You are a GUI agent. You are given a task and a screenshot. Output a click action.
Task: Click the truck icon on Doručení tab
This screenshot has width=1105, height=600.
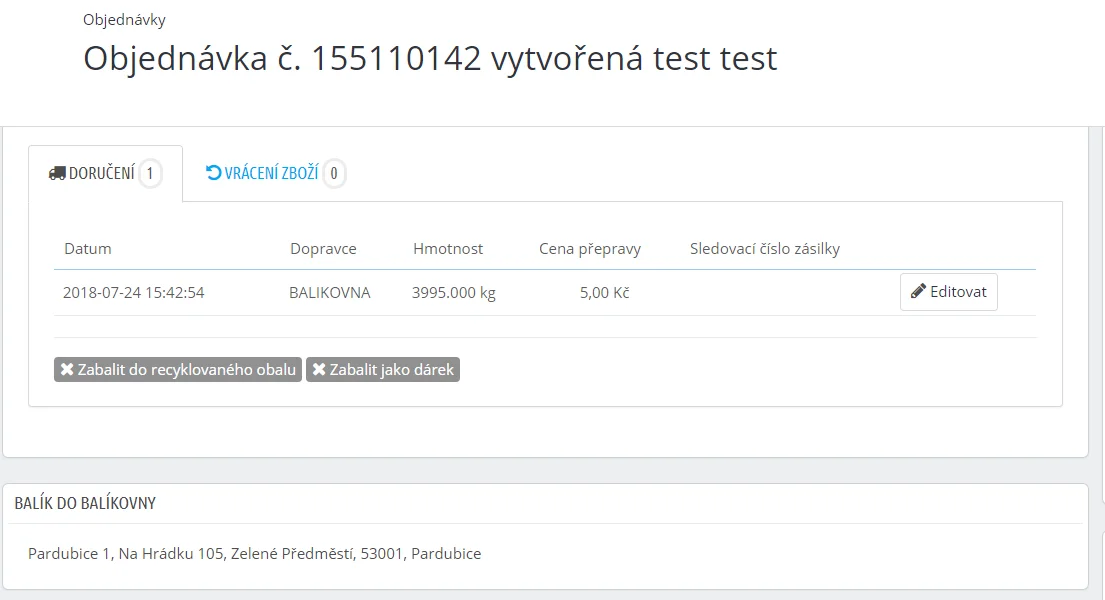57,174
